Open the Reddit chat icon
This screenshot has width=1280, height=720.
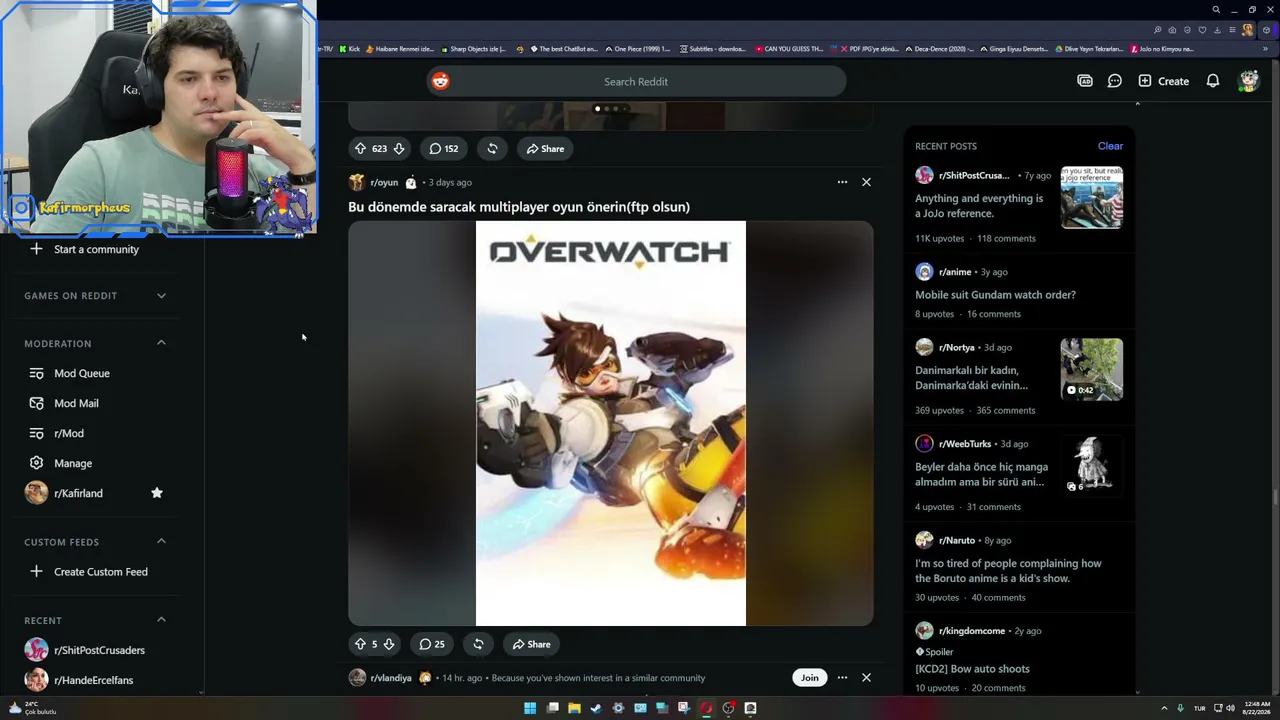point(1115,81)
